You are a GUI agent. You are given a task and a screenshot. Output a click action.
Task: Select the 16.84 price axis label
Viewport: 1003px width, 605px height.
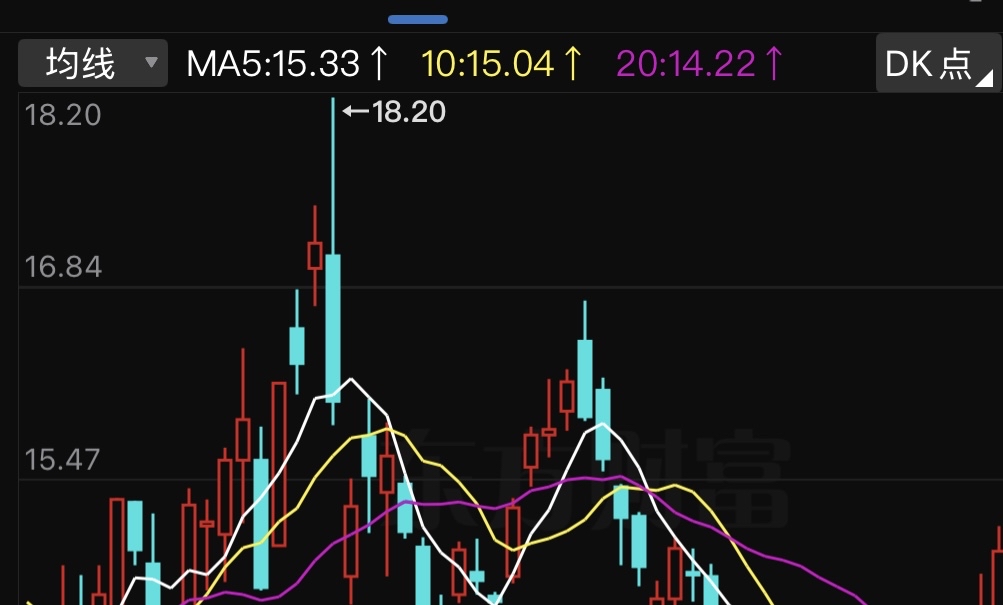[x=63, y=267]
